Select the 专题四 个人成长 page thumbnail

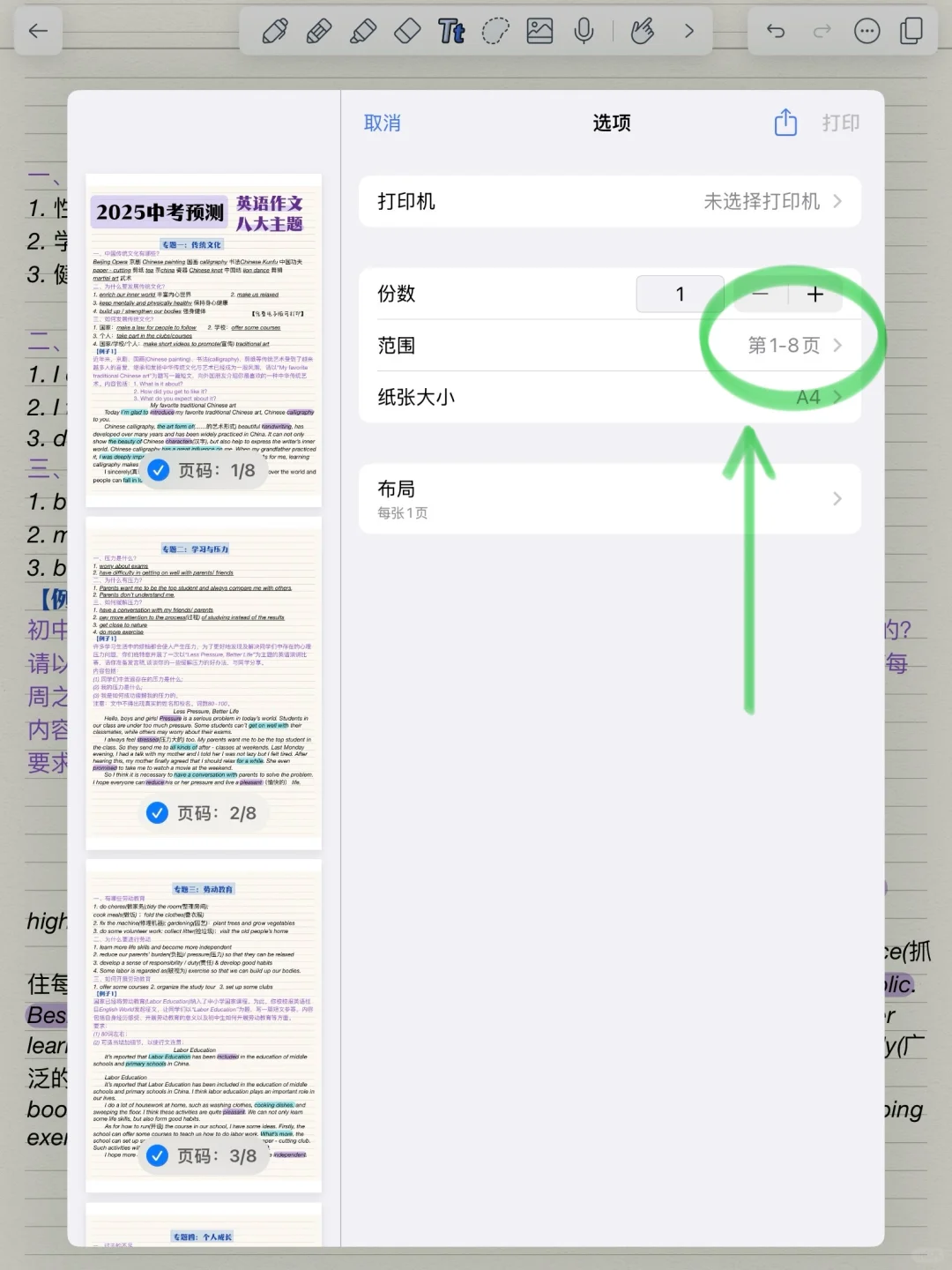click(204, 1224)
